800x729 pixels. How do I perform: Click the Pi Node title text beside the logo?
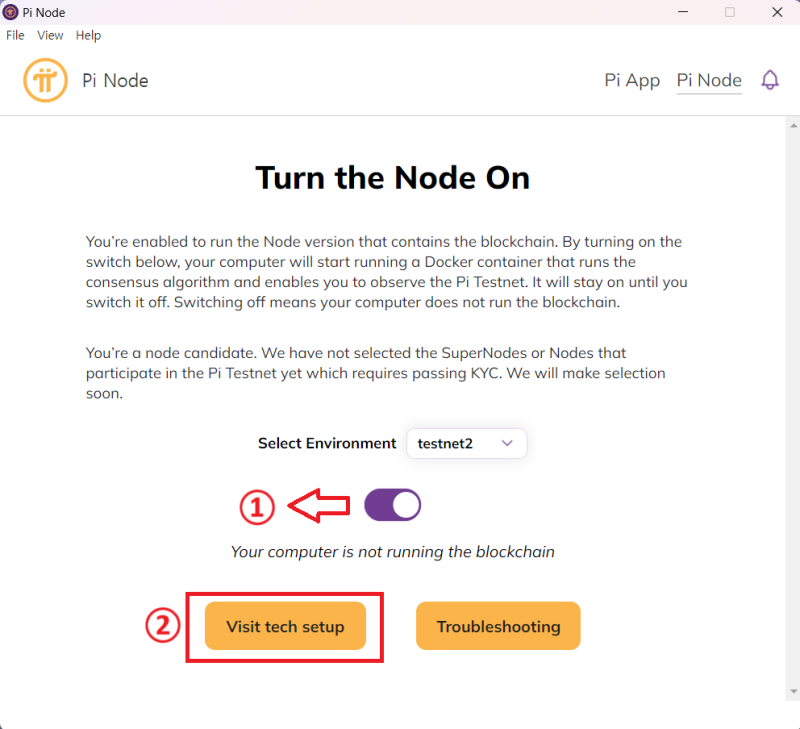pos(115,80)
